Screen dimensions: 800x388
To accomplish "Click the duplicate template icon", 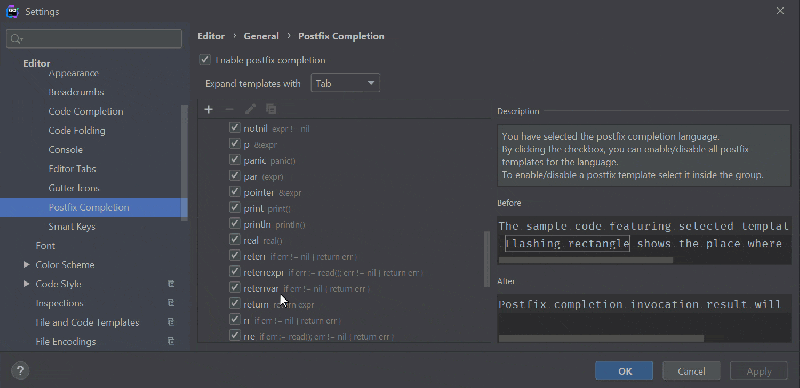I will [271, 109].
